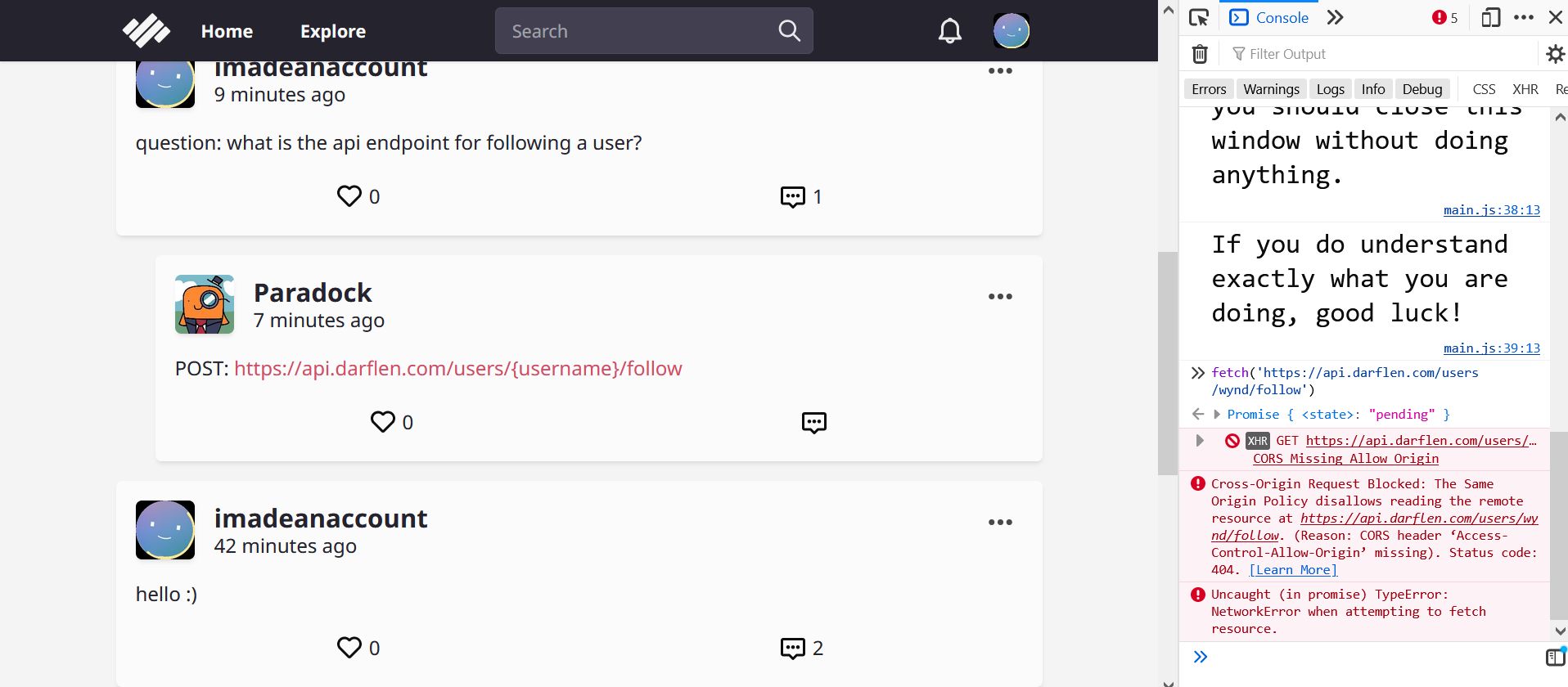The height and width of the screenshot is (687, 1568).
Task: Click console scrollbar down arrow
Action: point(1560,631)
